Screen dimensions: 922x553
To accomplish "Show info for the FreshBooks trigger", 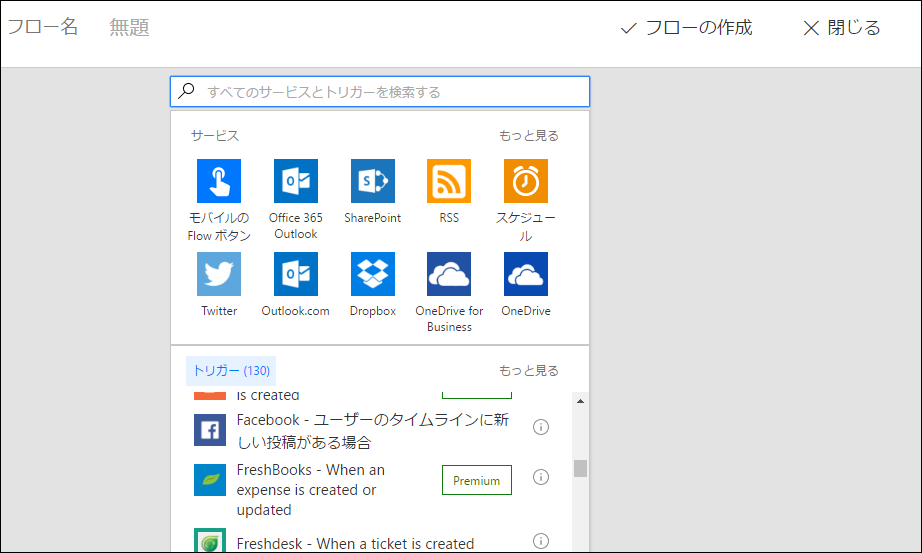I will [541, 477].
